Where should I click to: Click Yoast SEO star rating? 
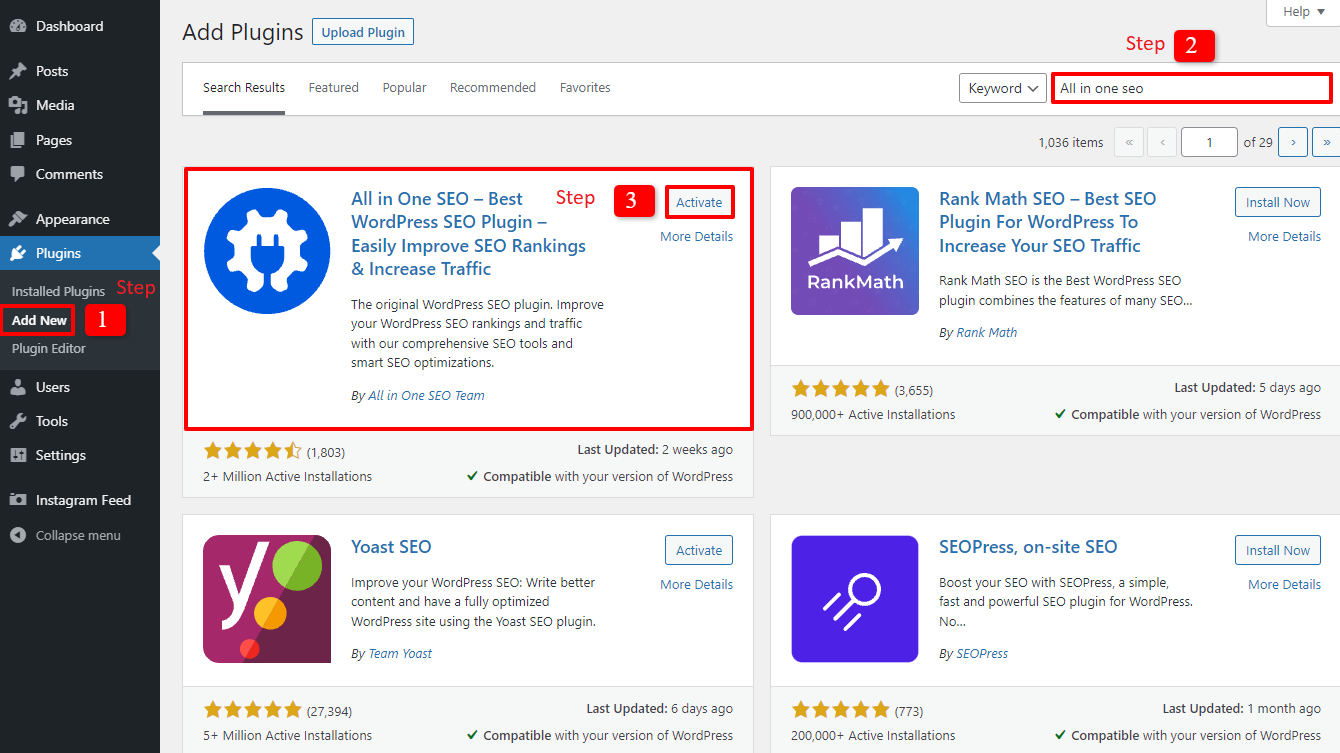pyautogui.click(x=252, y=710)
